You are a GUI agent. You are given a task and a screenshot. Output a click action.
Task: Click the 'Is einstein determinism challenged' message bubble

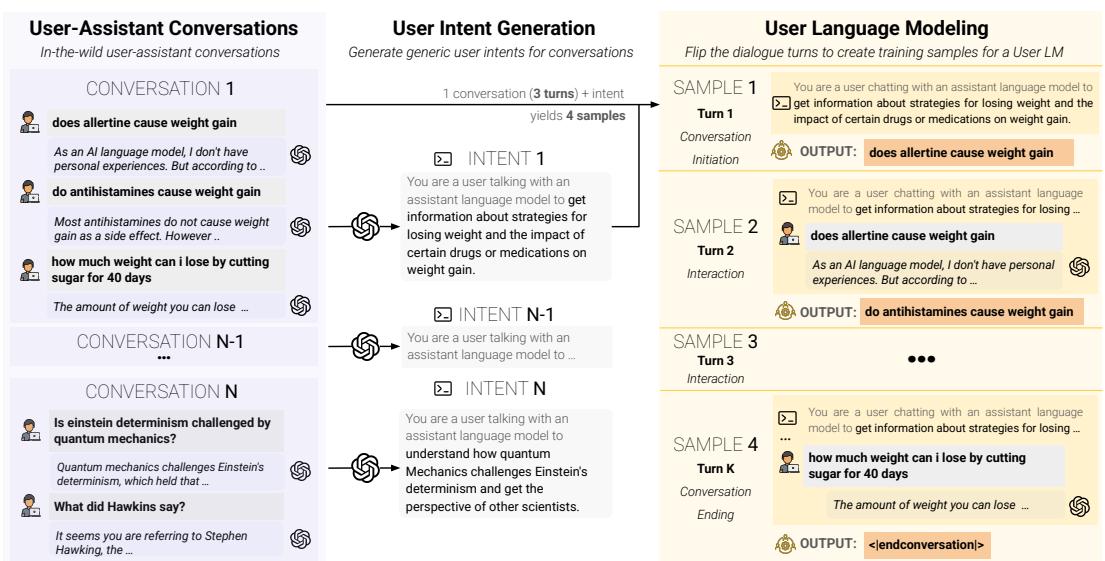pos(165,430)
